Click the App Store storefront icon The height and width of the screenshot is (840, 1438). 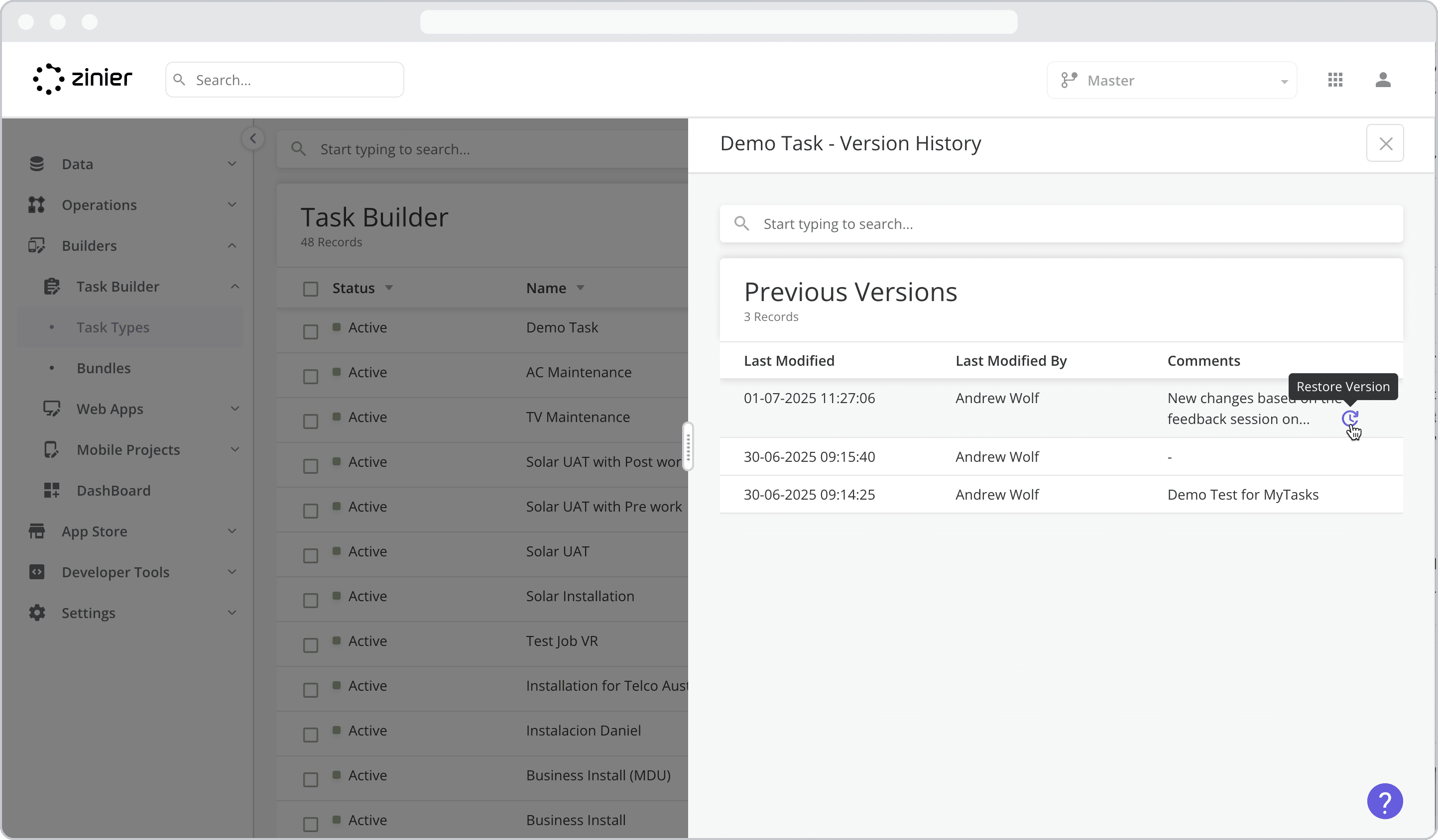36,531
